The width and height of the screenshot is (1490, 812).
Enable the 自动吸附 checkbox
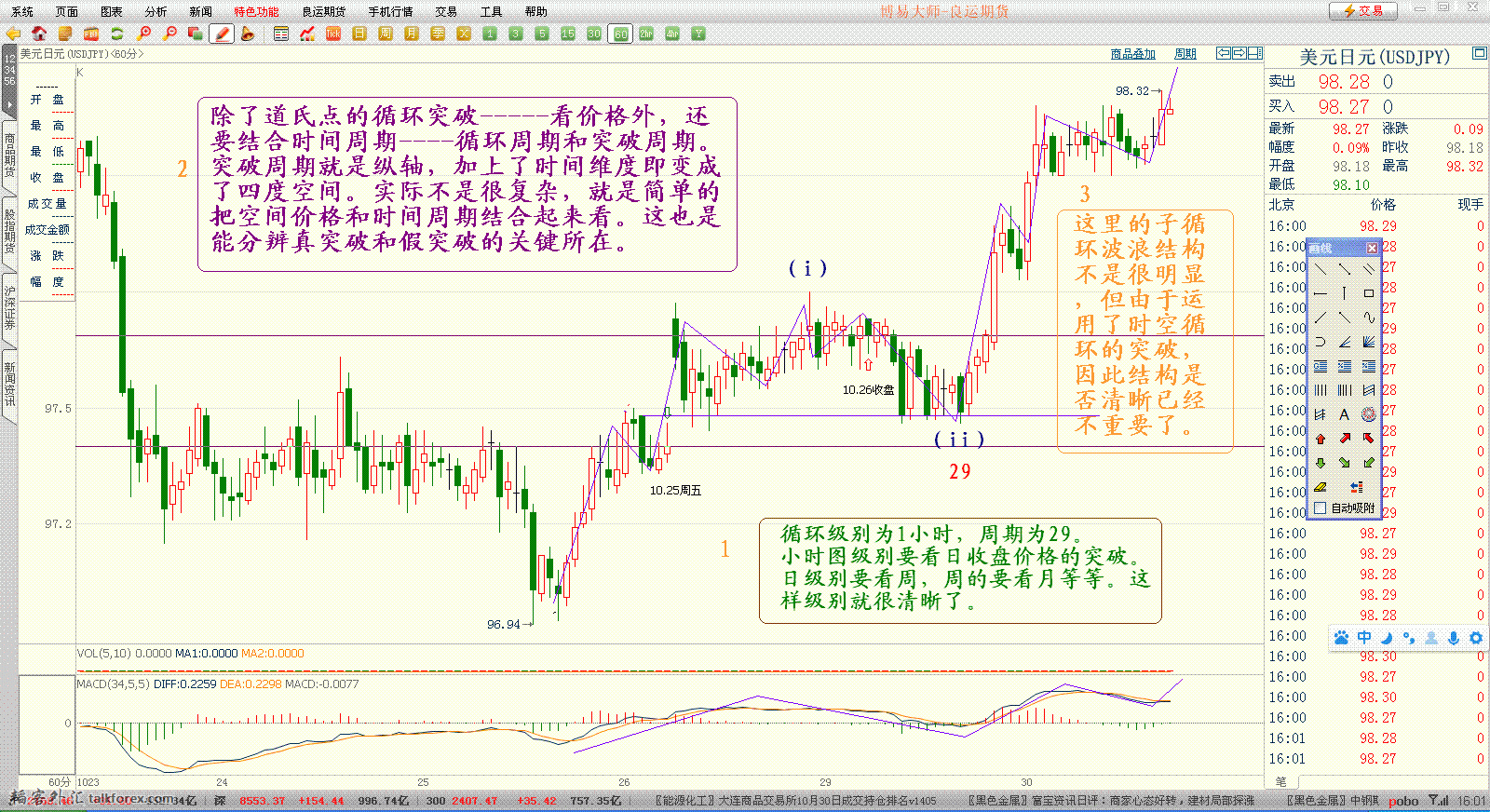pos(1321,507)
